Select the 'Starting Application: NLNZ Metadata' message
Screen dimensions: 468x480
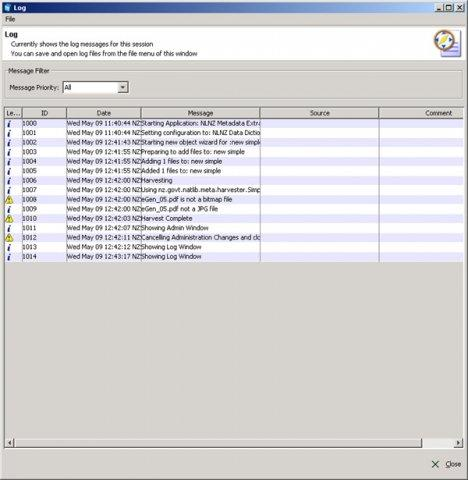click(201, 123)
